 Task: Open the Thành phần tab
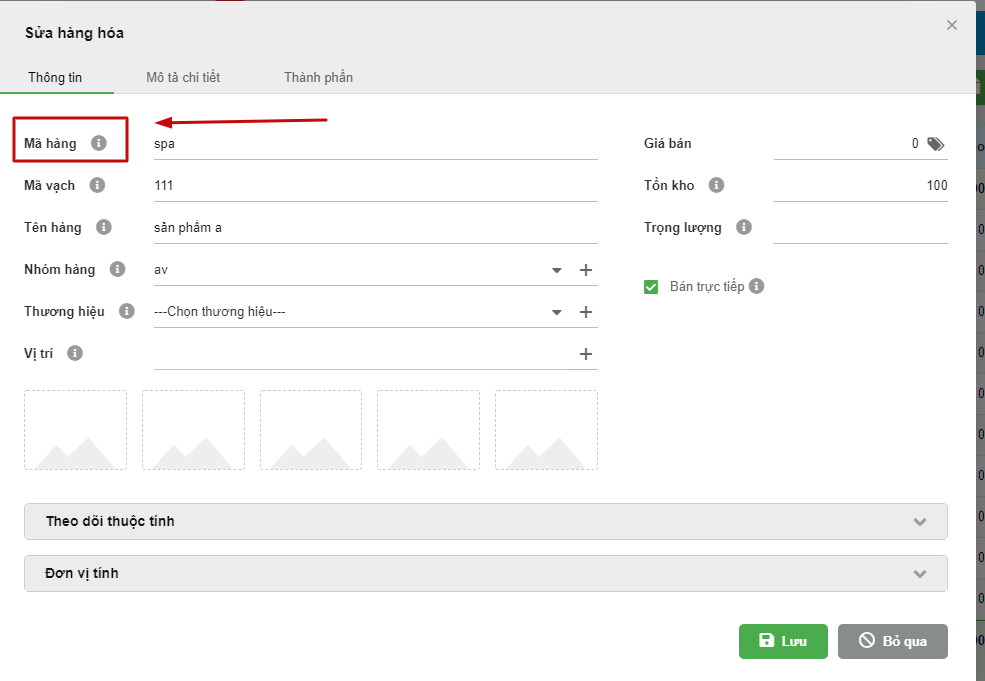[318, 77]
